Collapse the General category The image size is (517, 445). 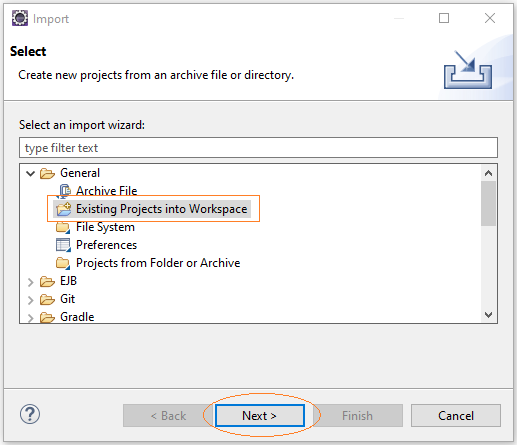pyautogui.click(x=31, y=173)
